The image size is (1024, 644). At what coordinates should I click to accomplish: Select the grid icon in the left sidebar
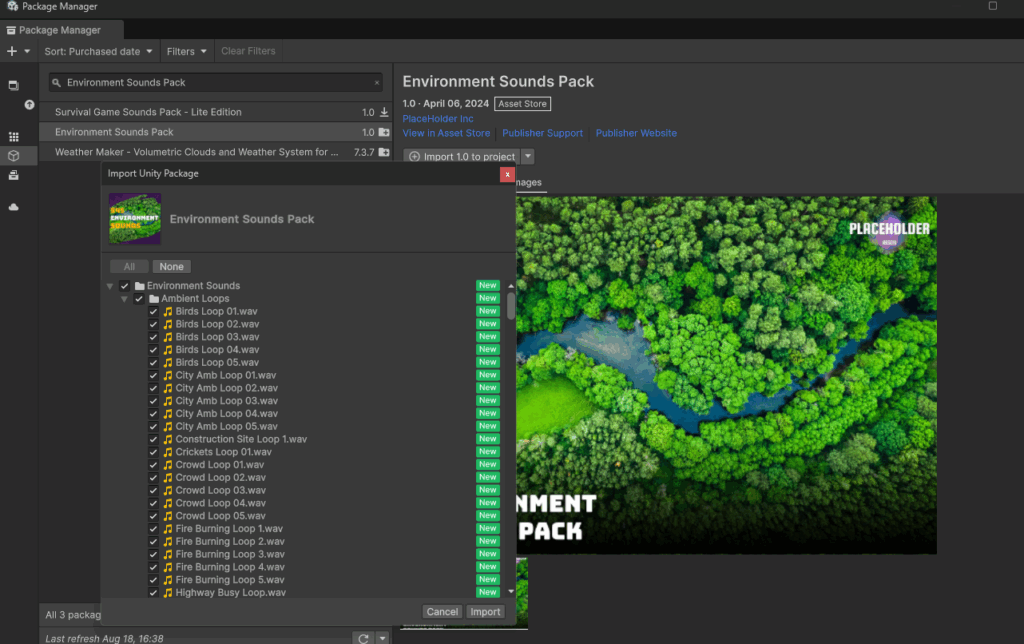pos(14,136)
